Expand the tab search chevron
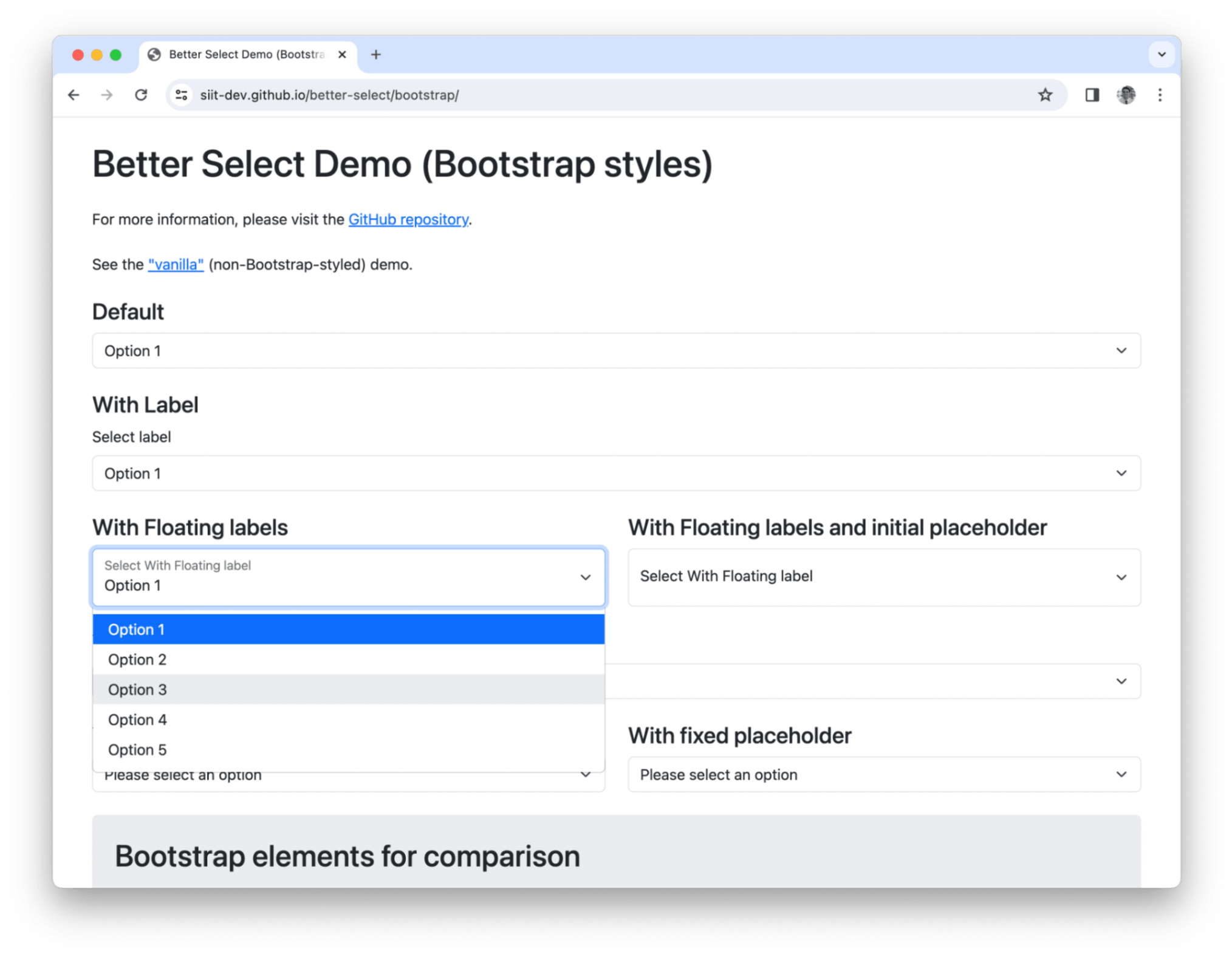 [1162, 55]
